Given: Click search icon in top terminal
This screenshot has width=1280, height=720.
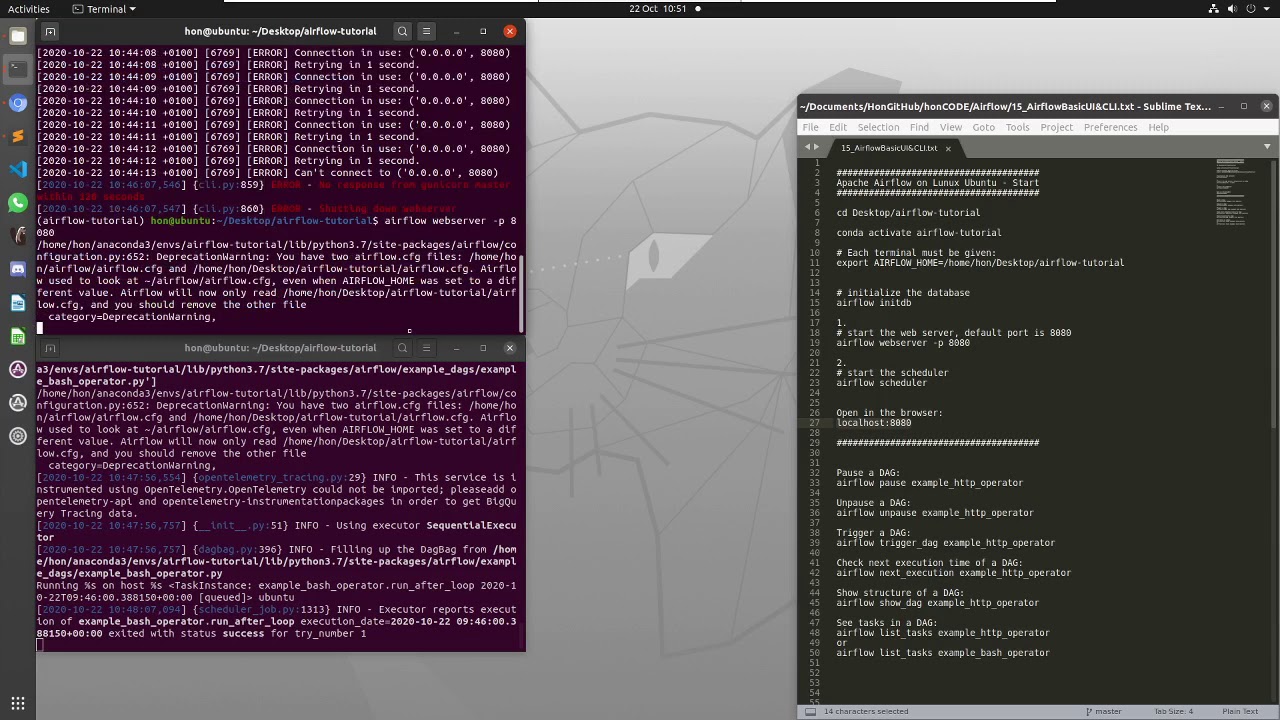Looking at the screenshot, I should (x=402, y=31).
